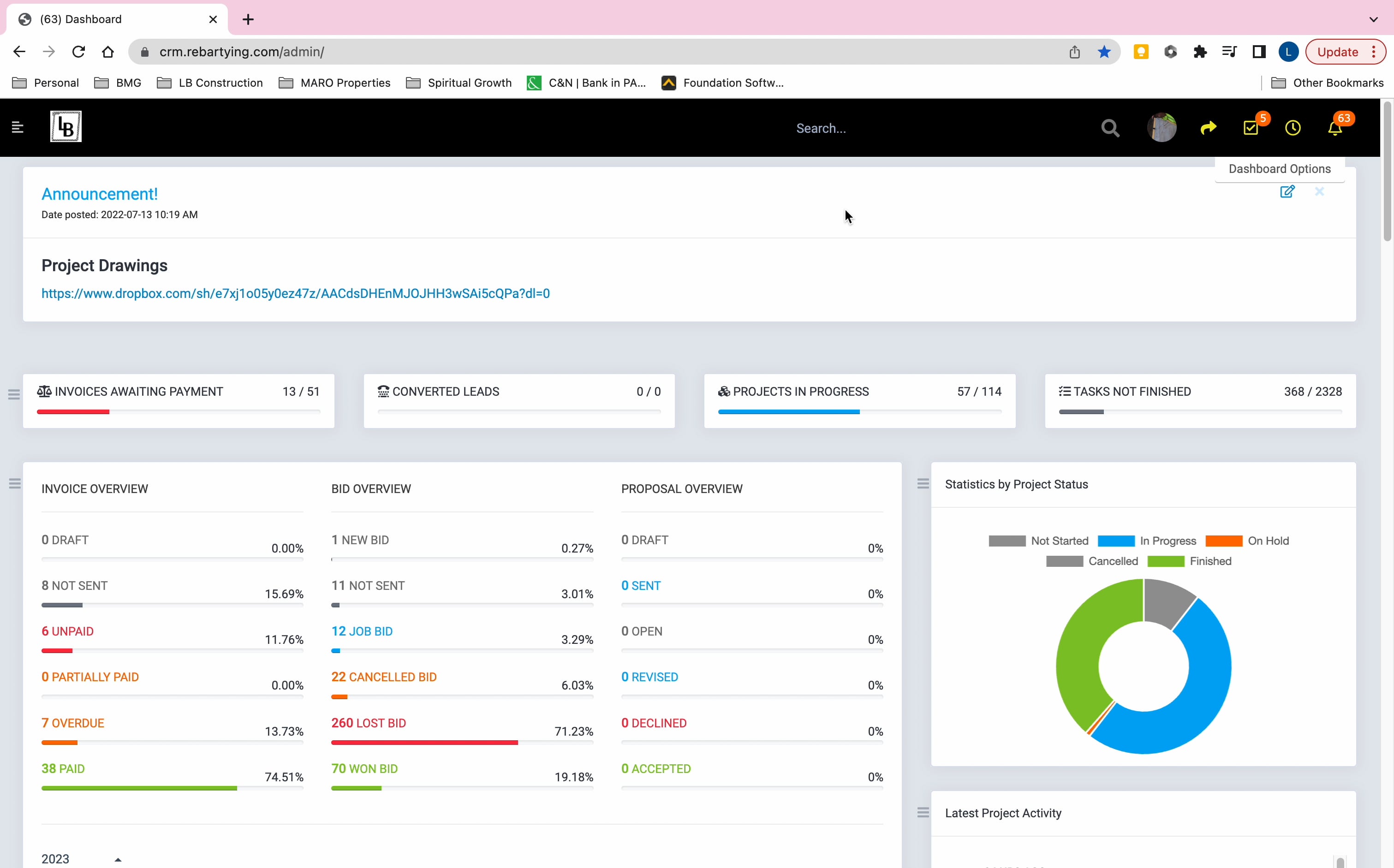
Task: Open the Dropbox Project Drawings link
Action: click(296, 293)
